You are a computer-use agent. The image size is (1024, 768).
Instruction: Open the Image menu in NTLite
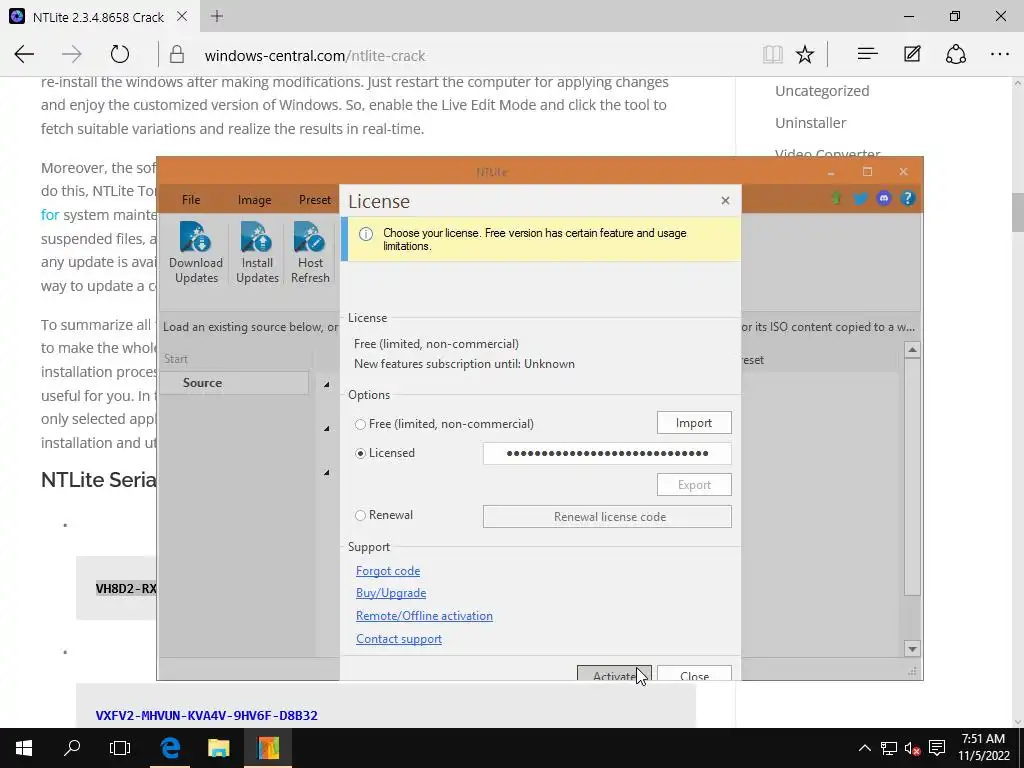point(254,200)
